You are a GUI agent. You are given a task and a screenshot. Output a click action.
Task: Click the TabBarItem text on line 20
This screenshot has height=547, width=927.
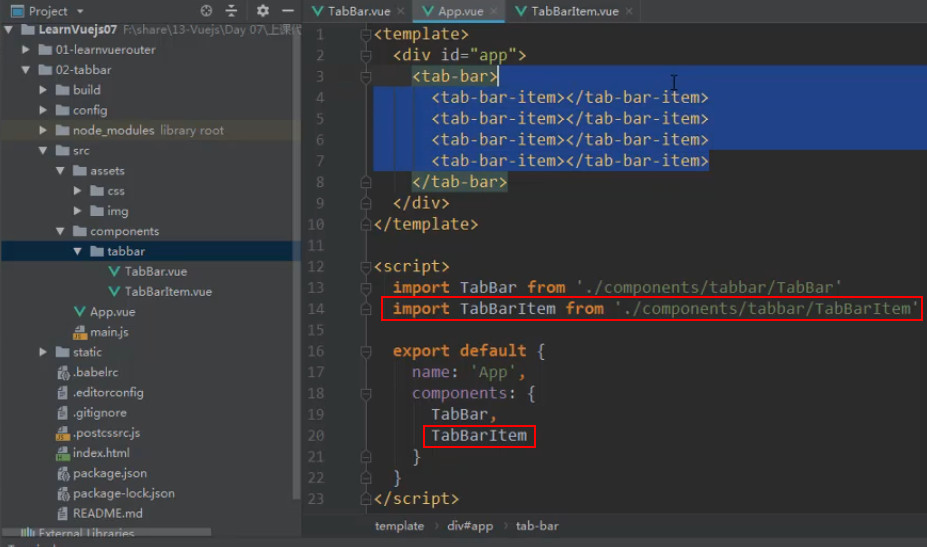pos(479,436)
